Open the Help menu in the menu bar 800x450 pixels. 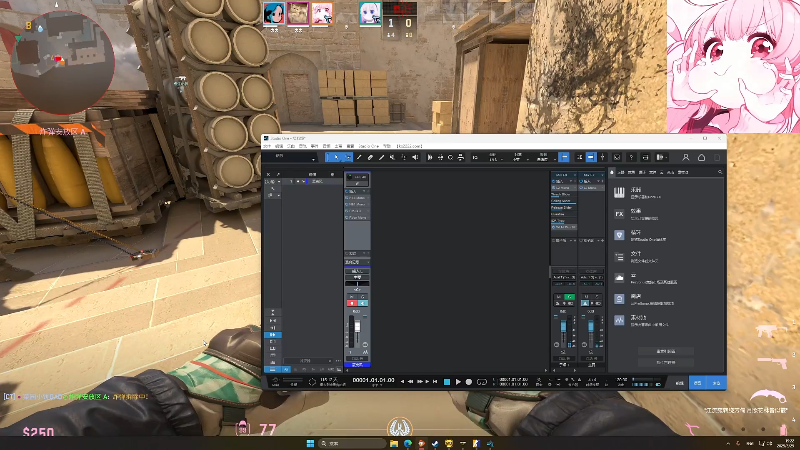click(x=387, y=146)
